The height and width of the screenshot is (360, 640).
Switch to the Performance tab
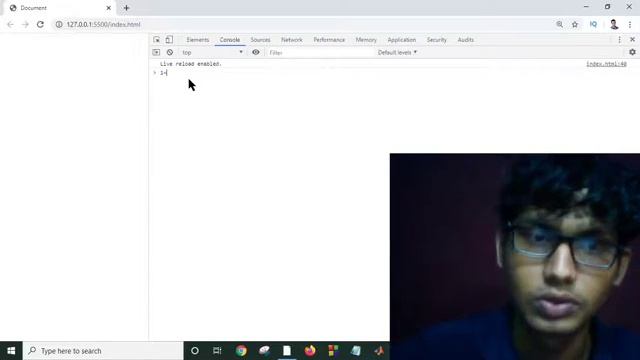tap(329, 40)
